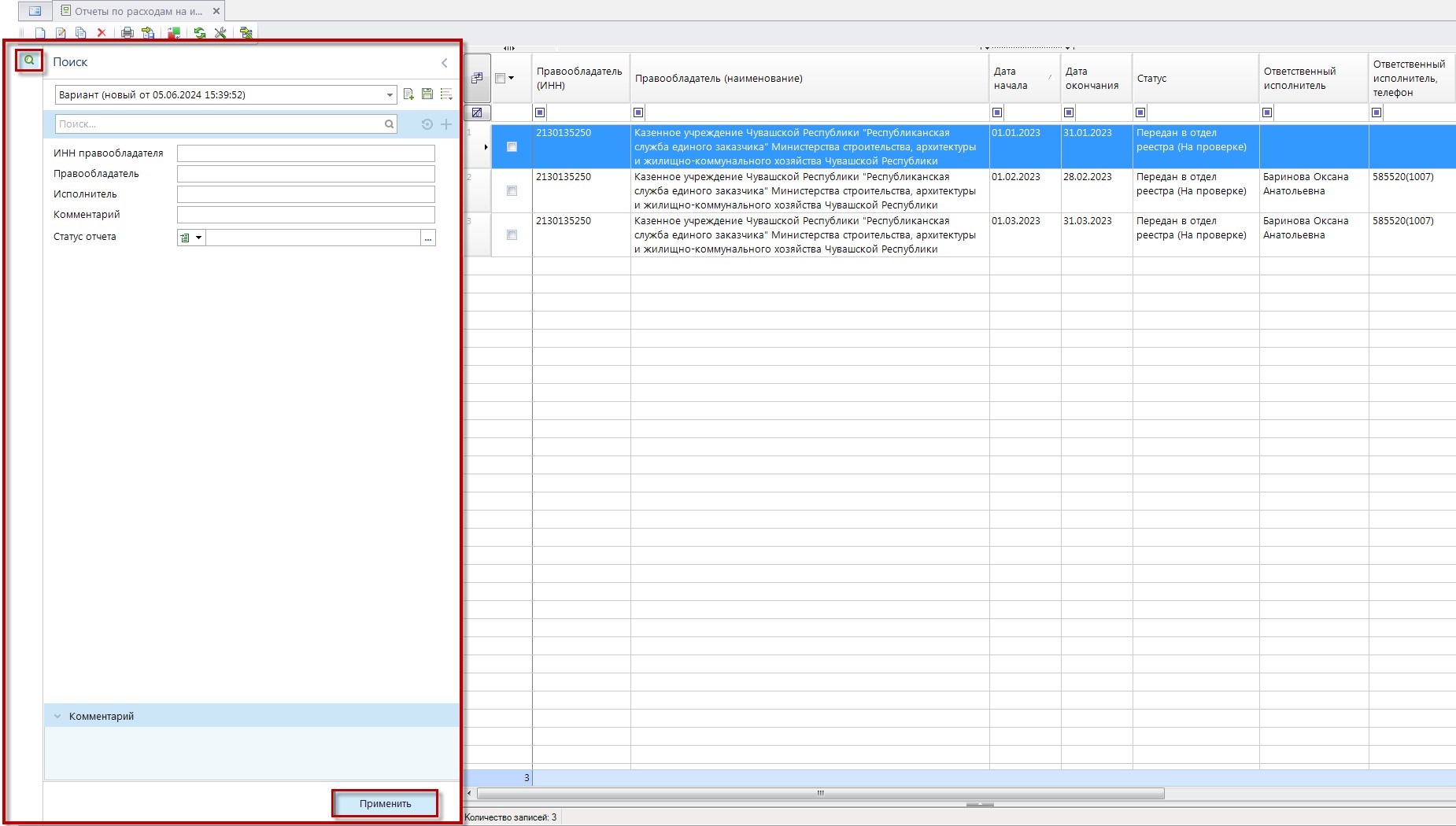Image resolution: width=1456 pixels, height=826 pixels.
Task: Click the magnifier inside the Поиск field
Action: 389,124
